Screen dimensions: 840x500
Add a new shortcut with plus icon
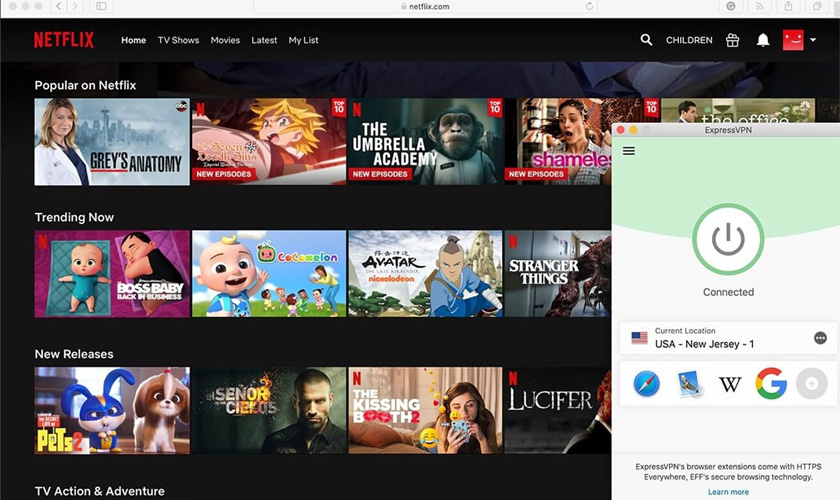812,384
